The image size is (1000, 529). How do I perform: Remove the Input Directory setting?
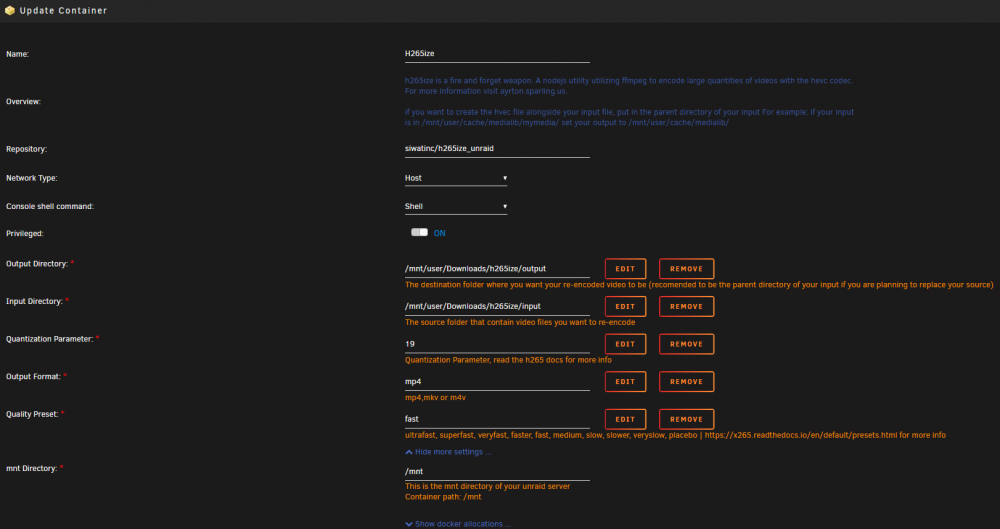point(686,306)
